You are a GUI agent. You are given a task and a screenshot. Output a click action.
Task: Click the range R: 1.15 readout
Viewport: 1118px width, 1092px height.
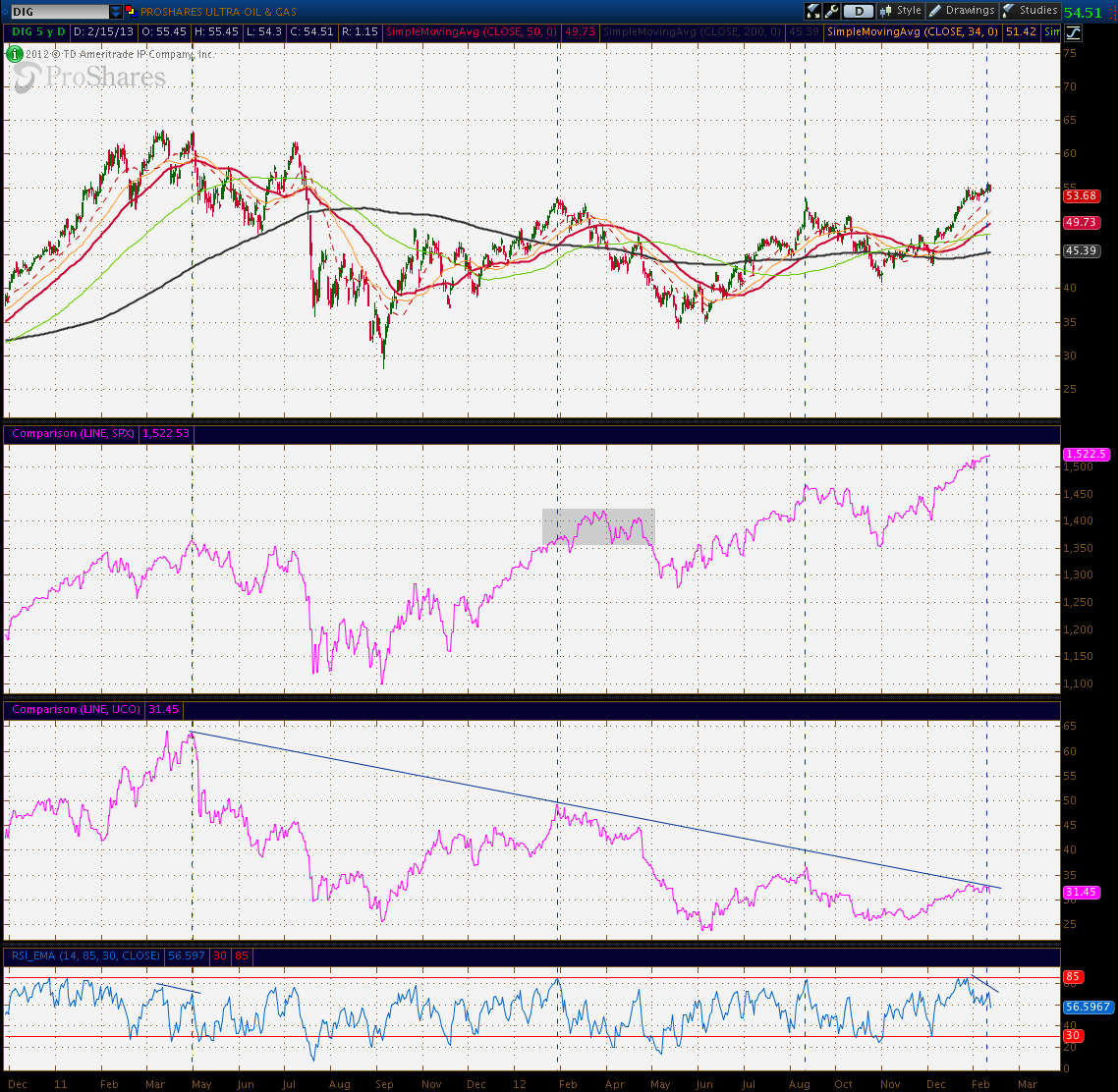click(x=361, y=32)
